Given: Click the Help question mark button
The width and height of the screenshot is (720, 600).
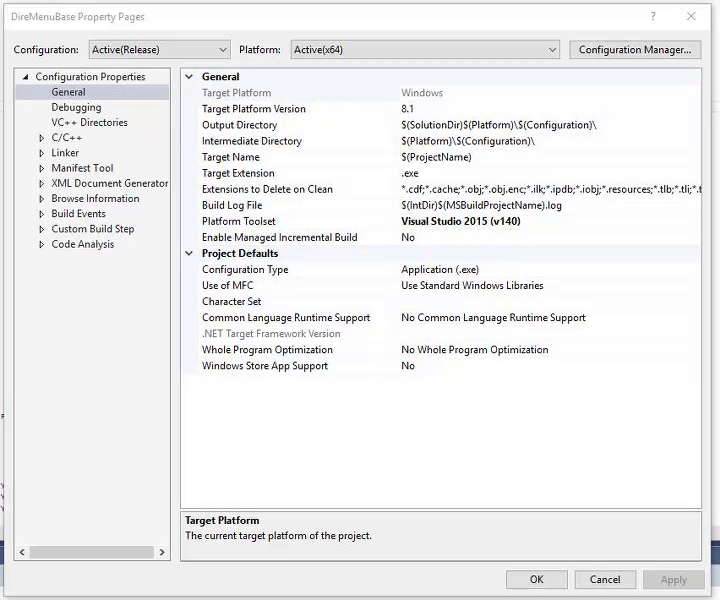Looking at the screenshot, I should tap(654, 16).
